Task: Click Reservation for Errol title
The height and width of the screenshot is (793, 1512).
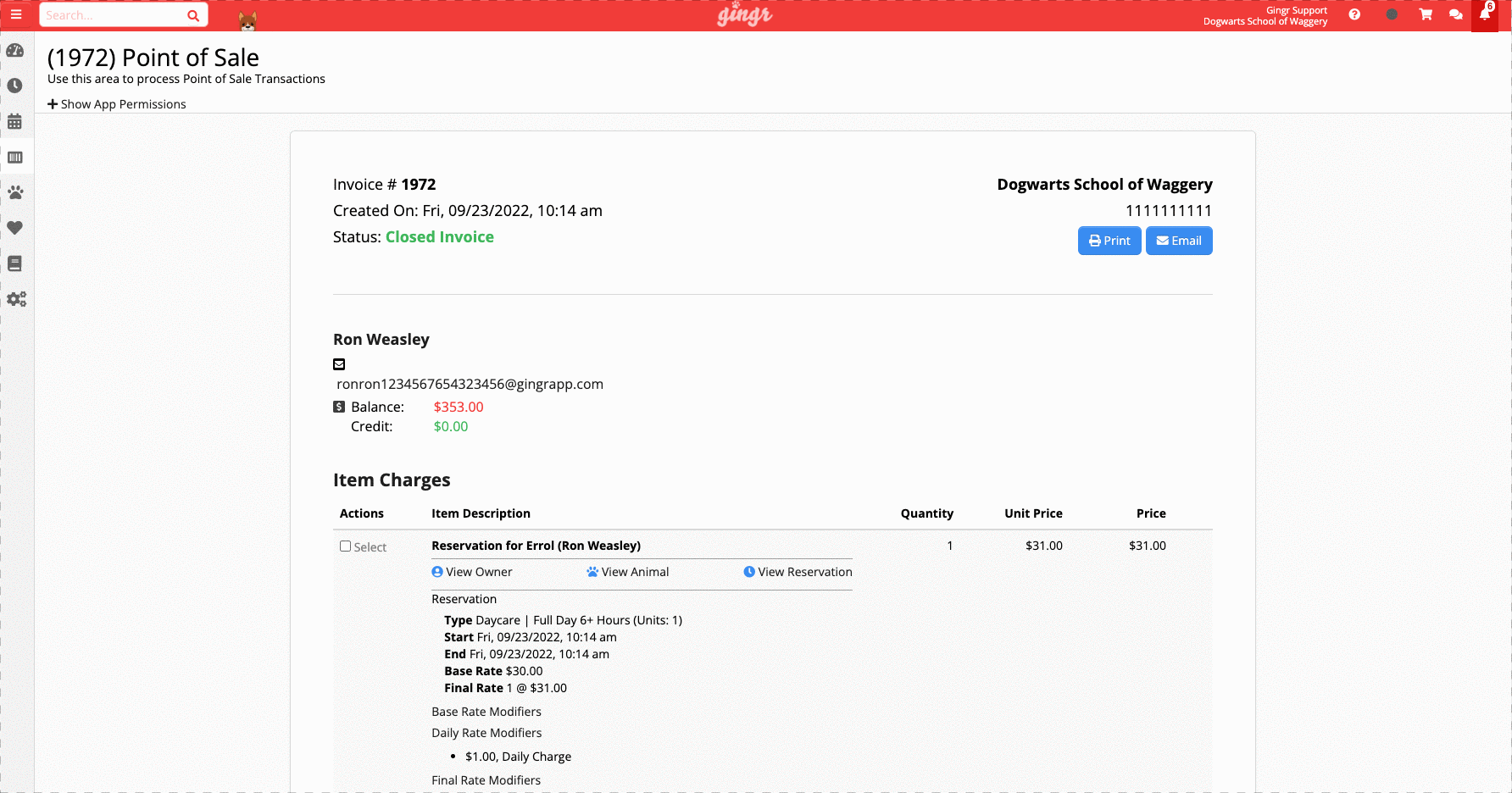Action: (x=536, y=546)
